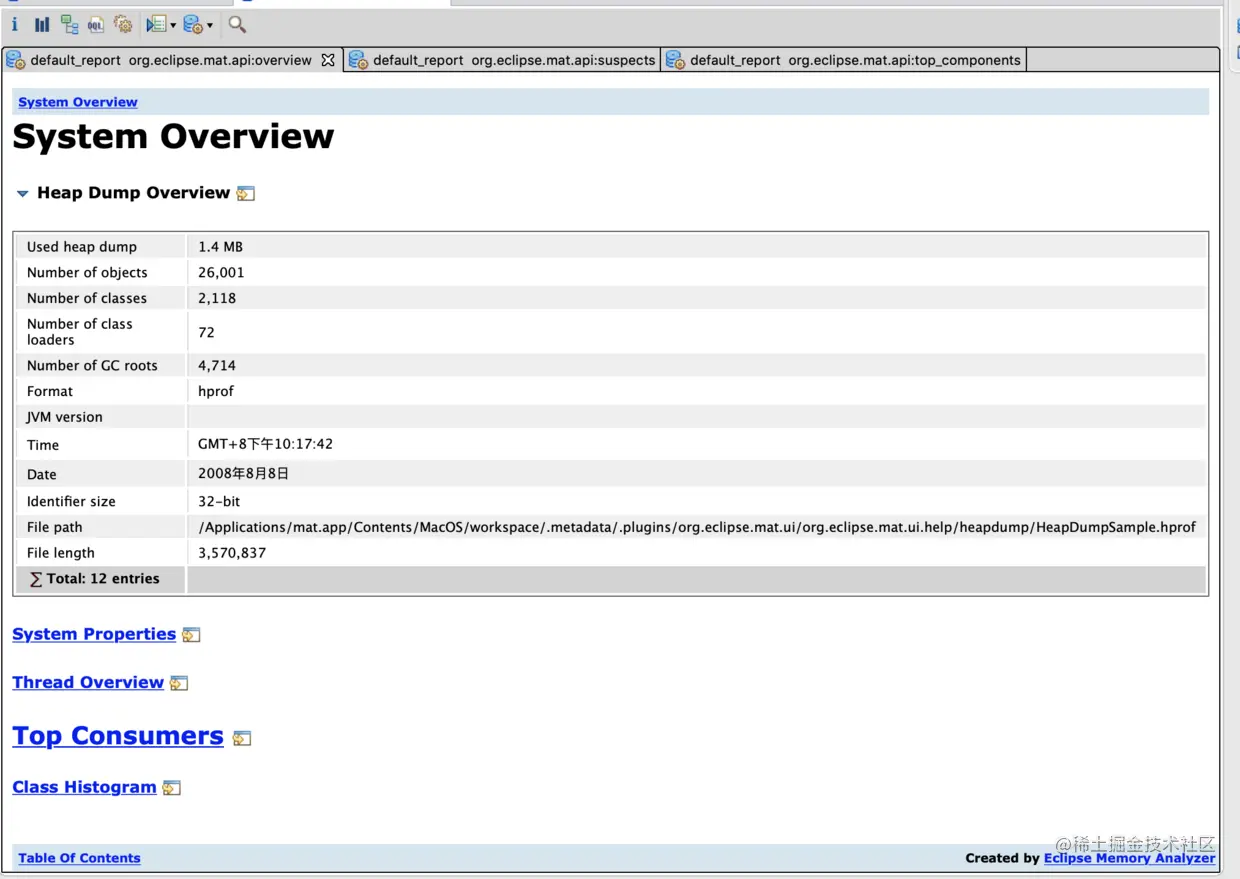Click the icon next to Top Consumers
Viewport: 1240px width, 879px height.
[242, 738]
